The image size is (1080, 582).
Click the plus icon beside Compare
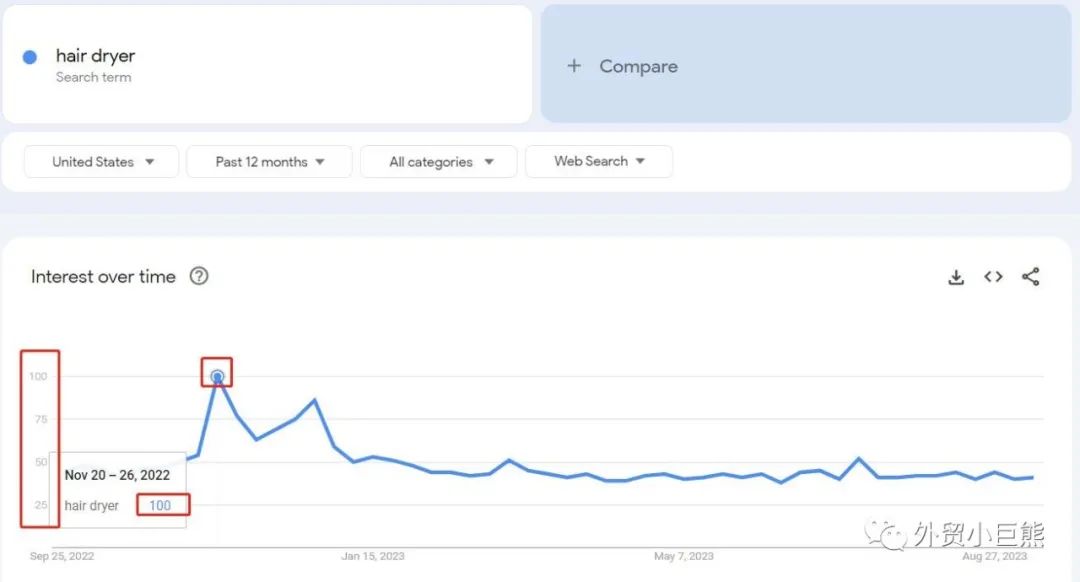click(574, 66)
